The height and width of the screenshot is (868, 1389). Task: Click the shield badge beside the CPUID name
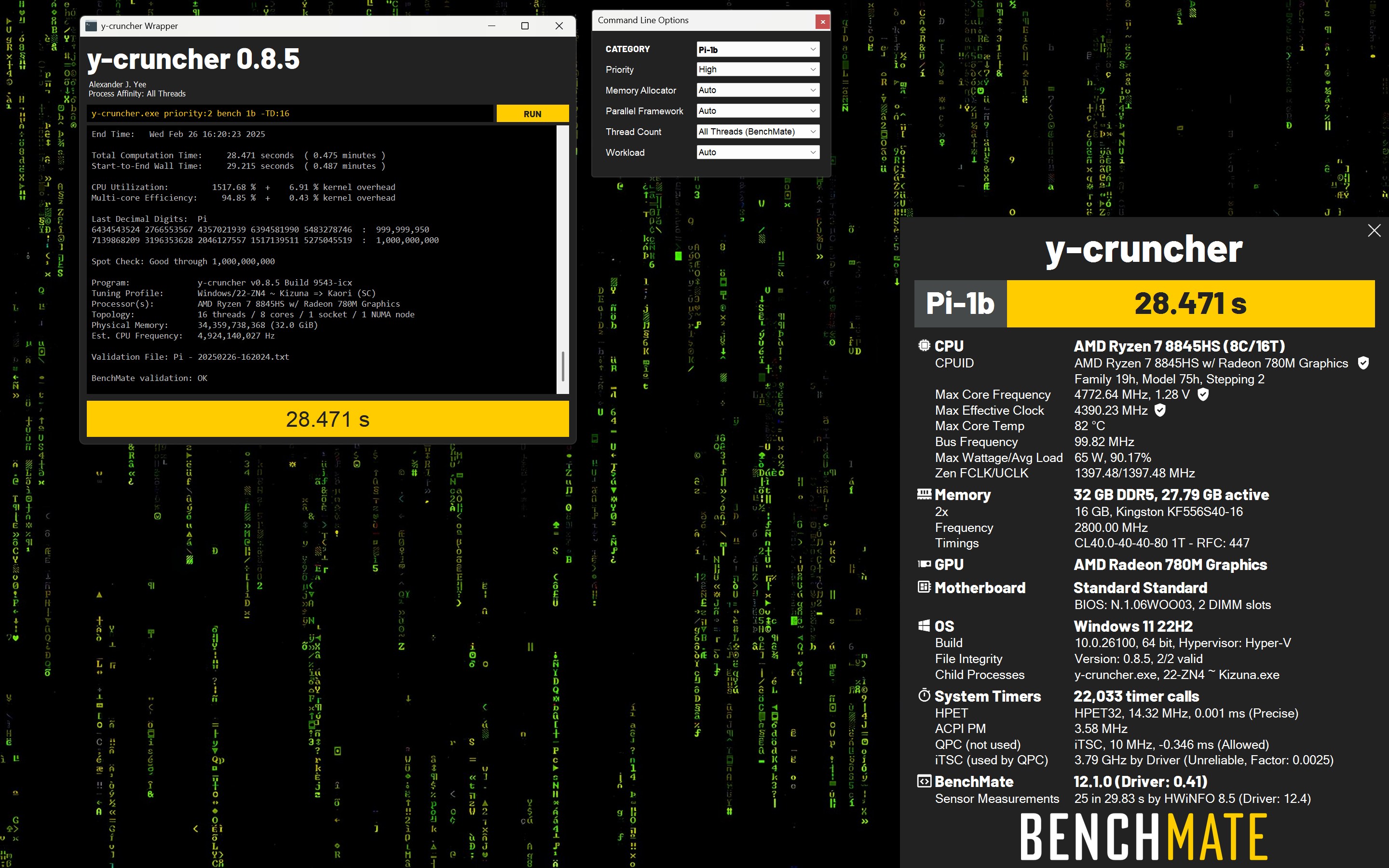1363,363
